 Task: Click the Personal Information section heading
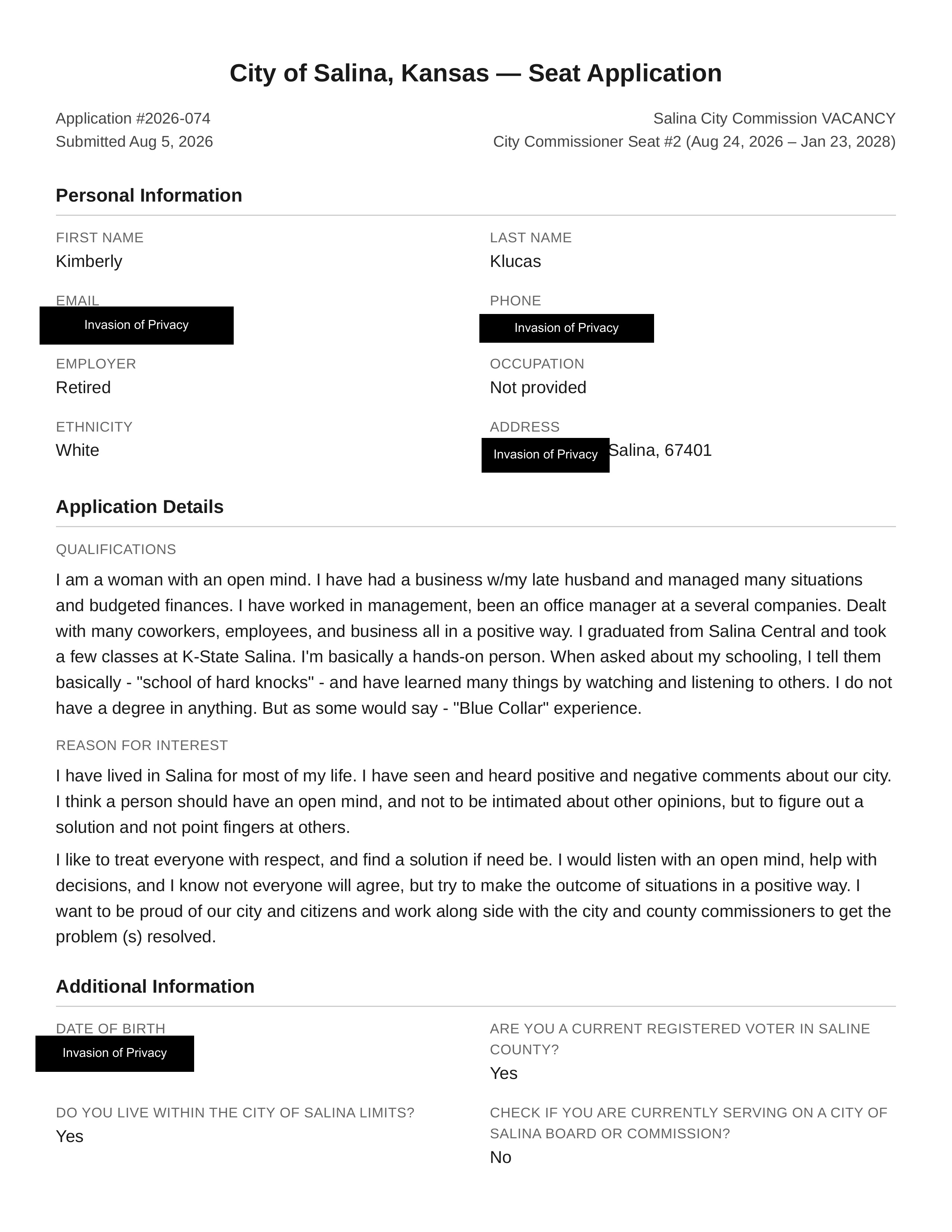(149, 195)
